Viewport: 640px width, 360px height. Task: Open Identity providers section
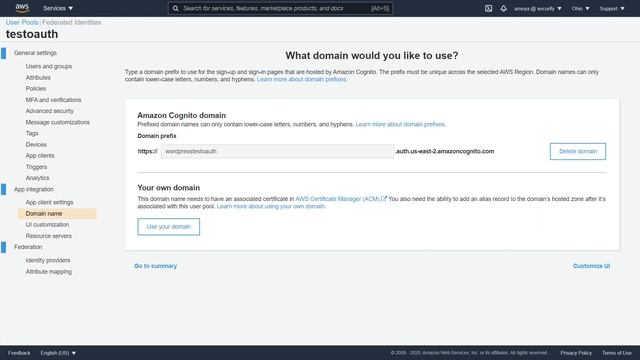(48, 260)
